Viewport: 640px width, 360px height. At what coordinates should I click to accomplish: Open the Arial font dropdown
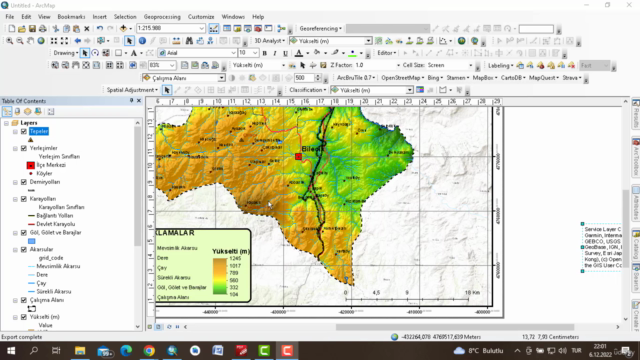point(233,53)
